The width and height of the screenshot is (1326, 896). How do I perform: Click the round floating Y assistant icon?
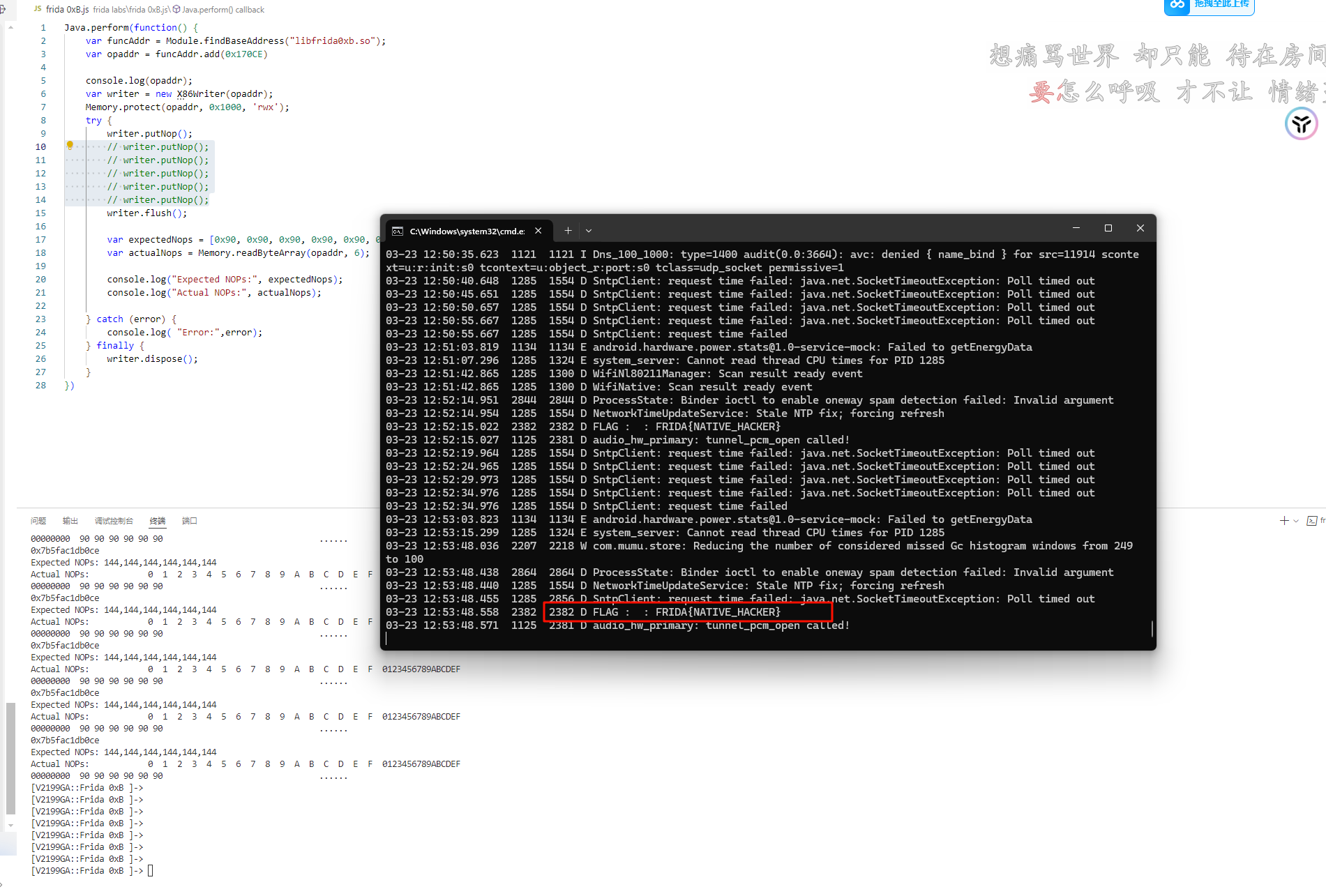click(1301, 124)
